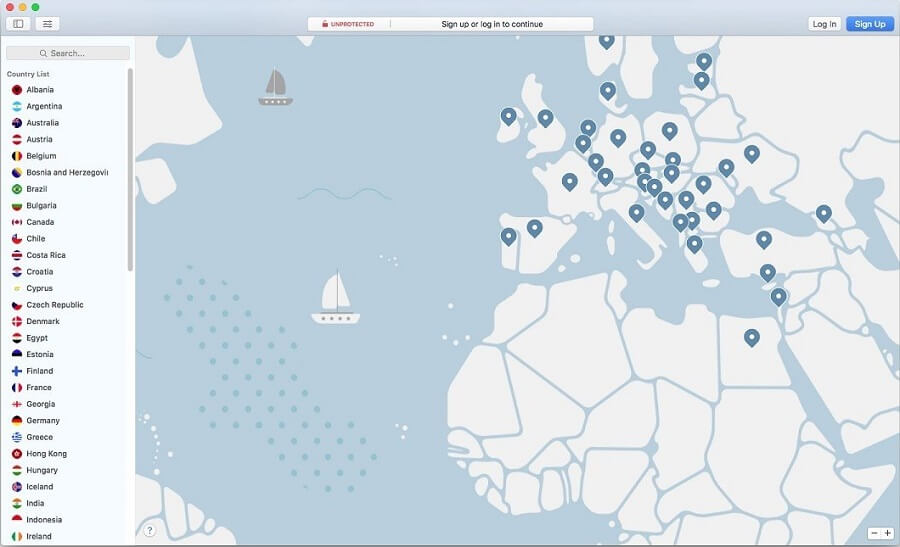900x547 pixels.
Task: Select Hong Kong in the list
Action: (x=46, y=454)
